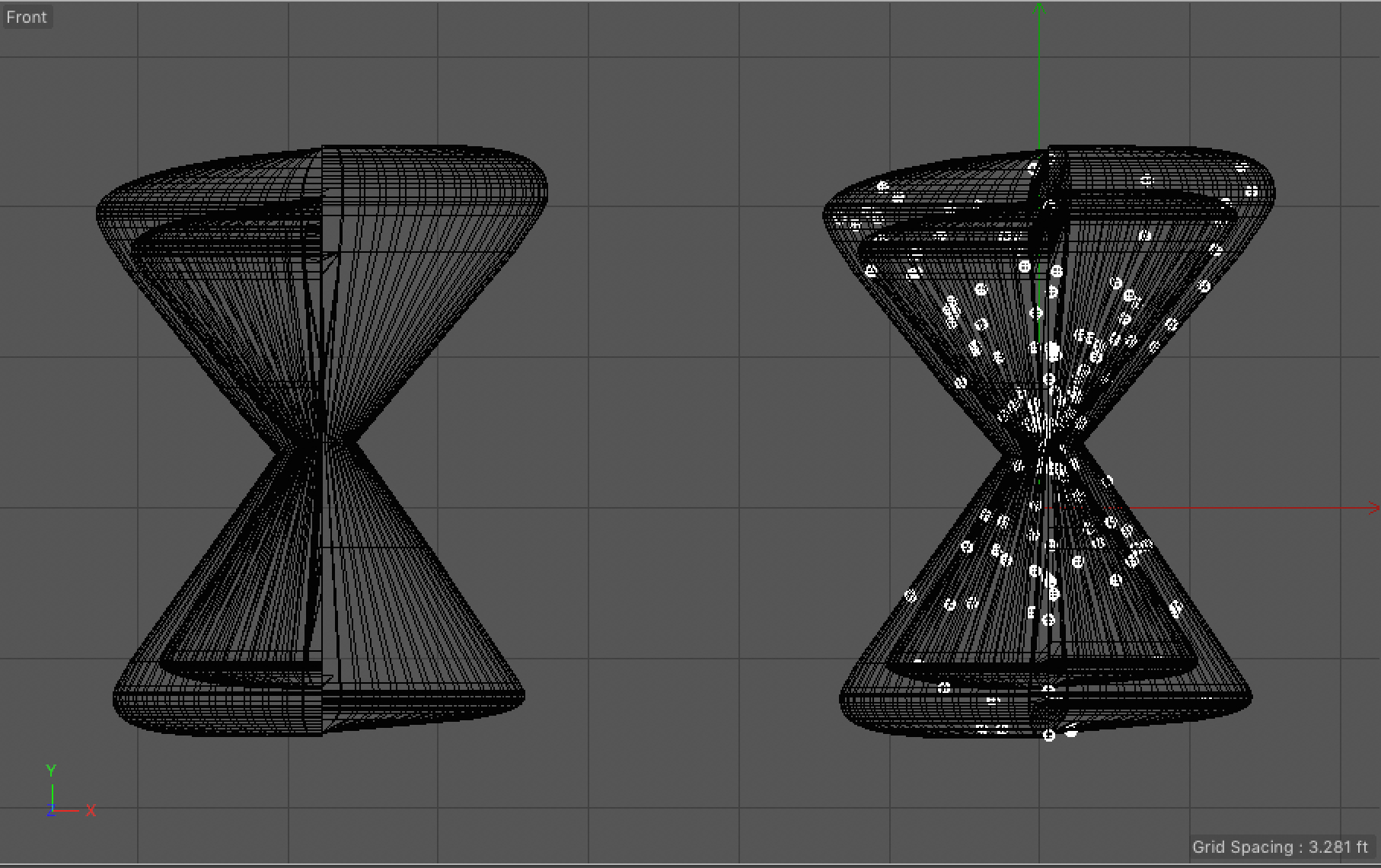The image size is (1381, 868).
Task: Click the Front viewport label
Action: click(27, 17)
